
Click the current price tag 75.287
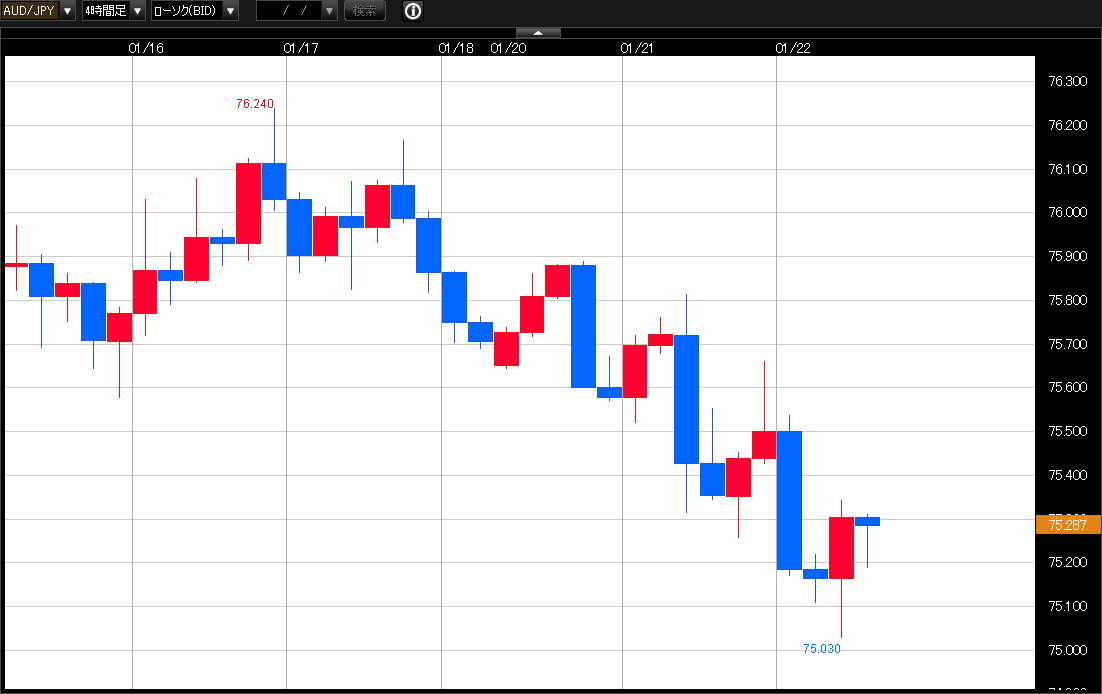[1068, 525]
